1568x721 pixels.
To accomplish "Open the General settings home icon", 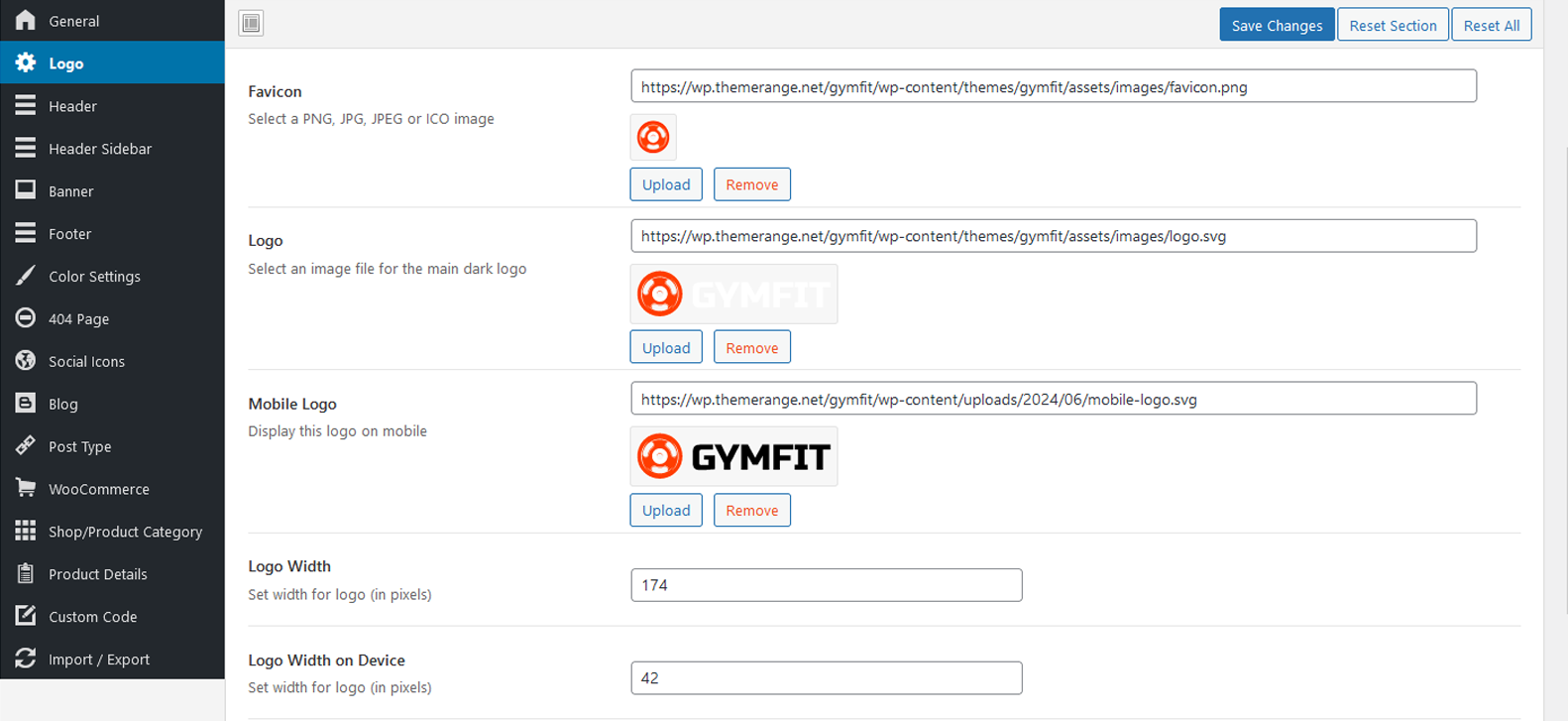I will coord(26,20).
